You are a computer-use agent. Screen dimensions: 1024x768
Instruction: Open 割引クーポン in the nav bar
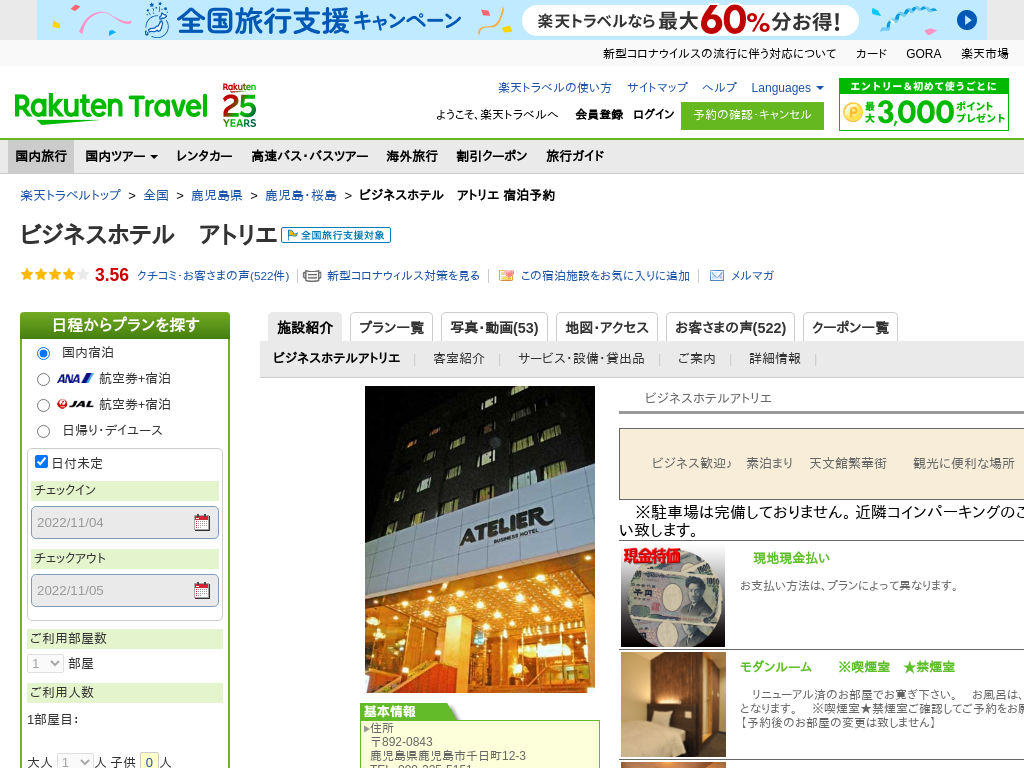tap(492, 156)
